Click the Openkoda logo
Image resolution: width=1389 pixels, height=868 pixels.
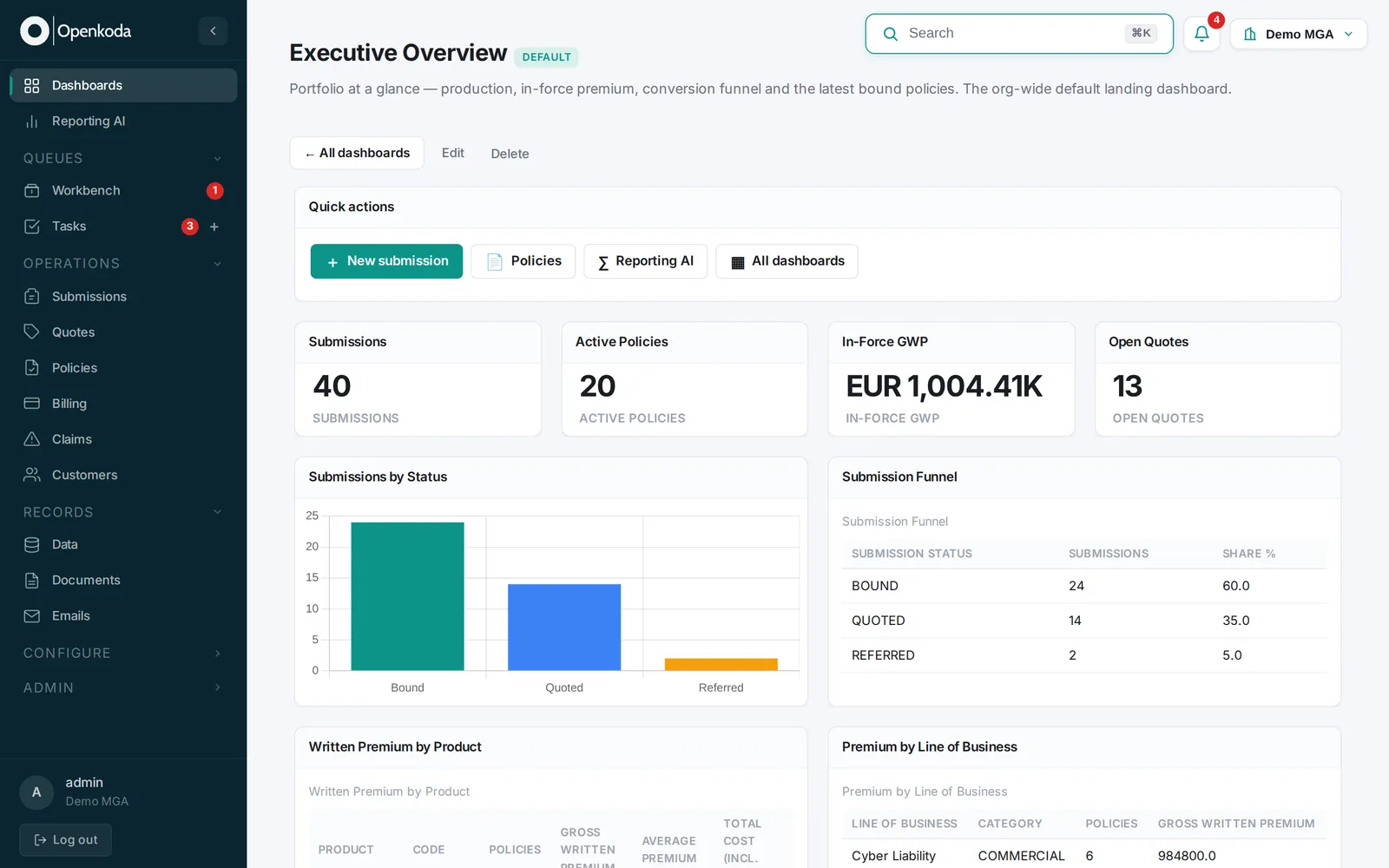coord(76,31)
